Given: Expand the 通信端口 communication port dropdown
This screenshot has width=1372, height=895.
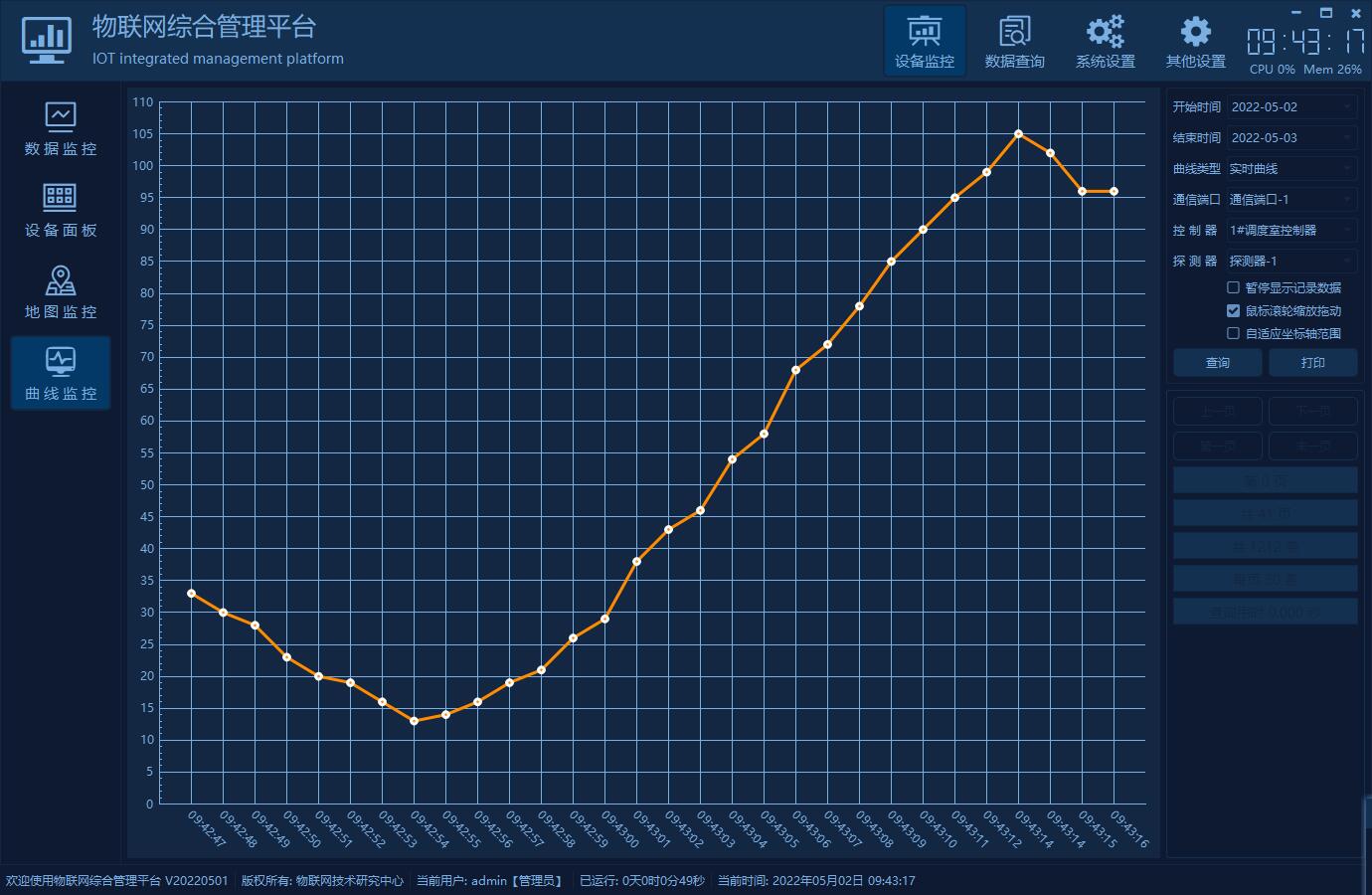Looking at the screenshot, I should (x=1291, y=199).
